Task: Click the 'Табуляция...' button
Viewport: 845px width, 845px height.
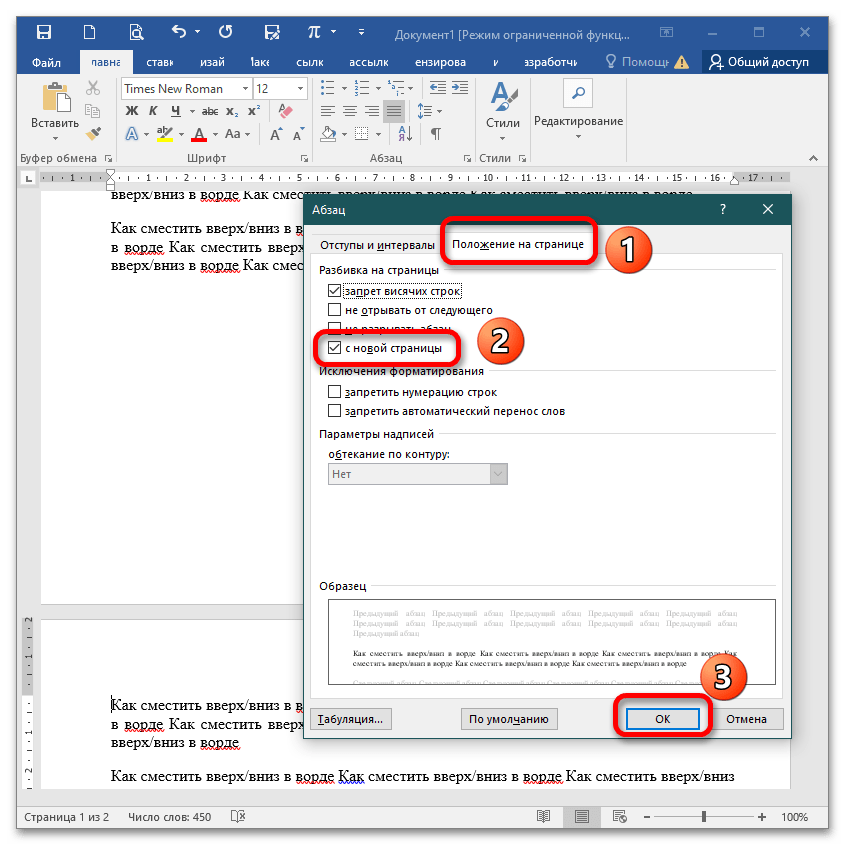Action: [x=350, y=718]
